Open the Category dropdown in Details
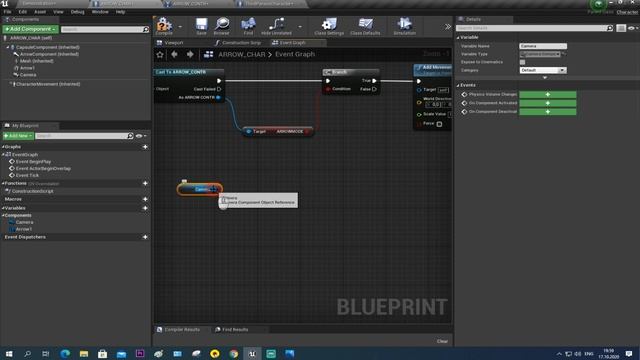The width and height of the screenshot is (640, 360). pos(543,70)
